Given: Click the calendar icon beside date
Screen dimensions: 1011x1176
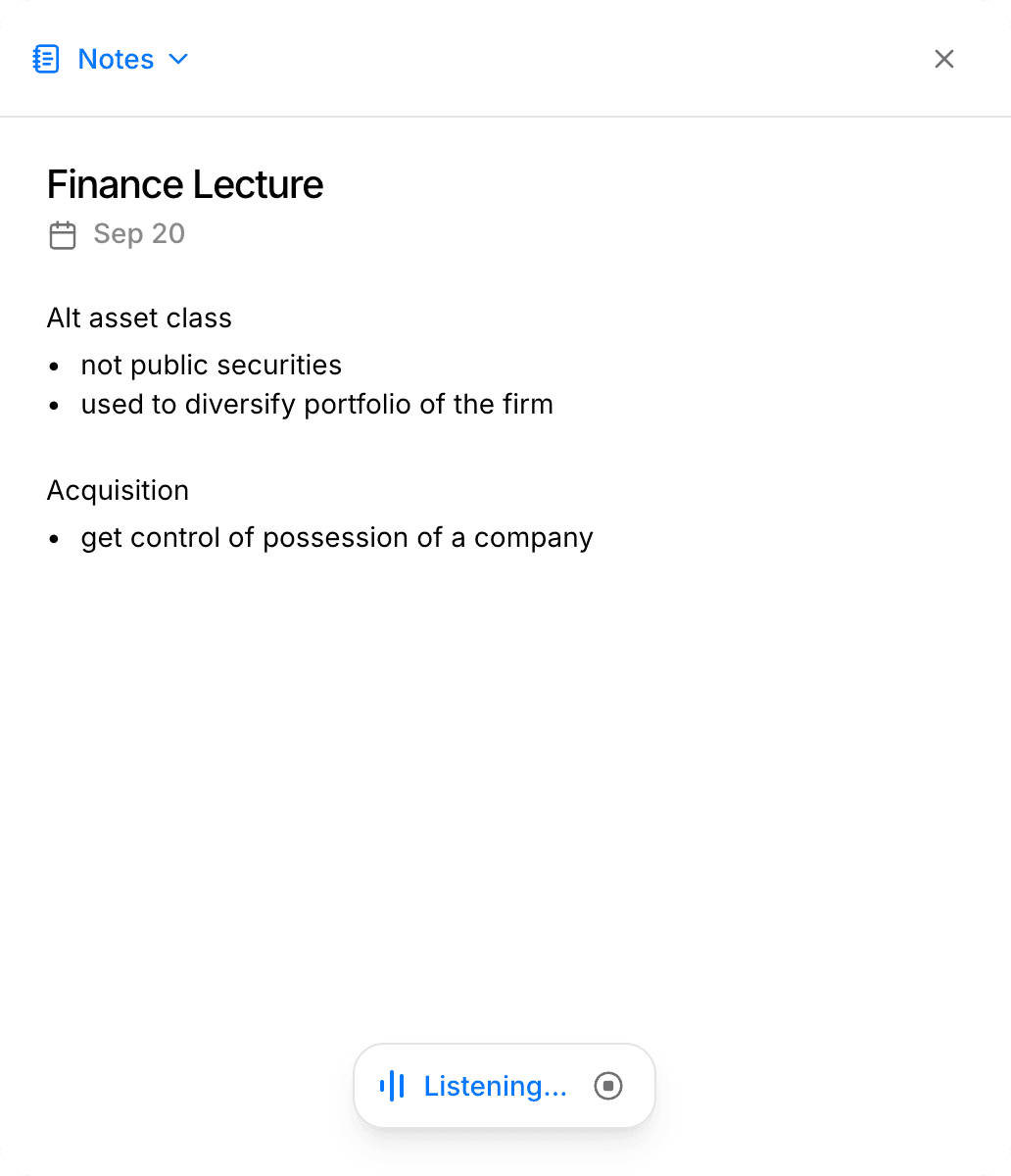Looking at the screenshot, I should pos(63,235).
